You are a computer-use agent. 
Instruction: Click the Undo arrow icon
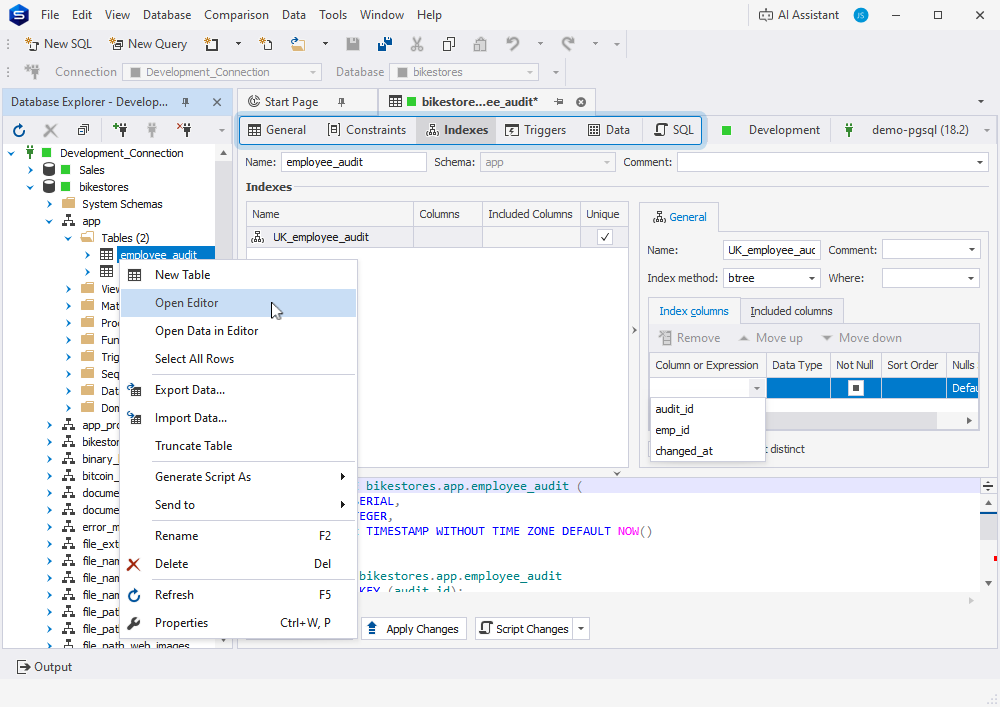click(x=513, y=44)
